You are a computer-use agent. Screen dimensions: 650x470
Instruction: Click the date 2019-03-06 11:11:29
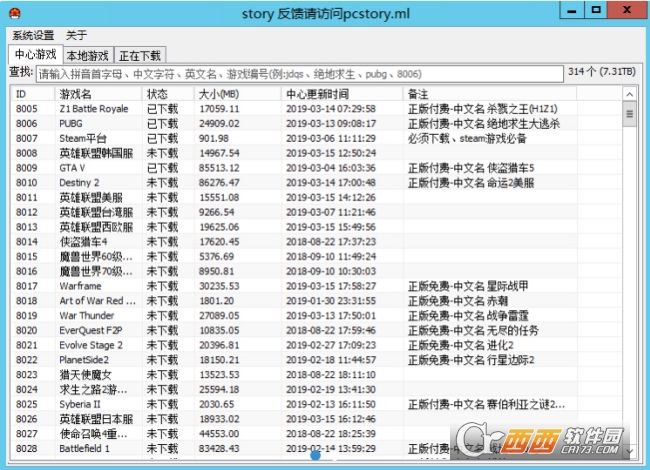[x=331, y=138]
